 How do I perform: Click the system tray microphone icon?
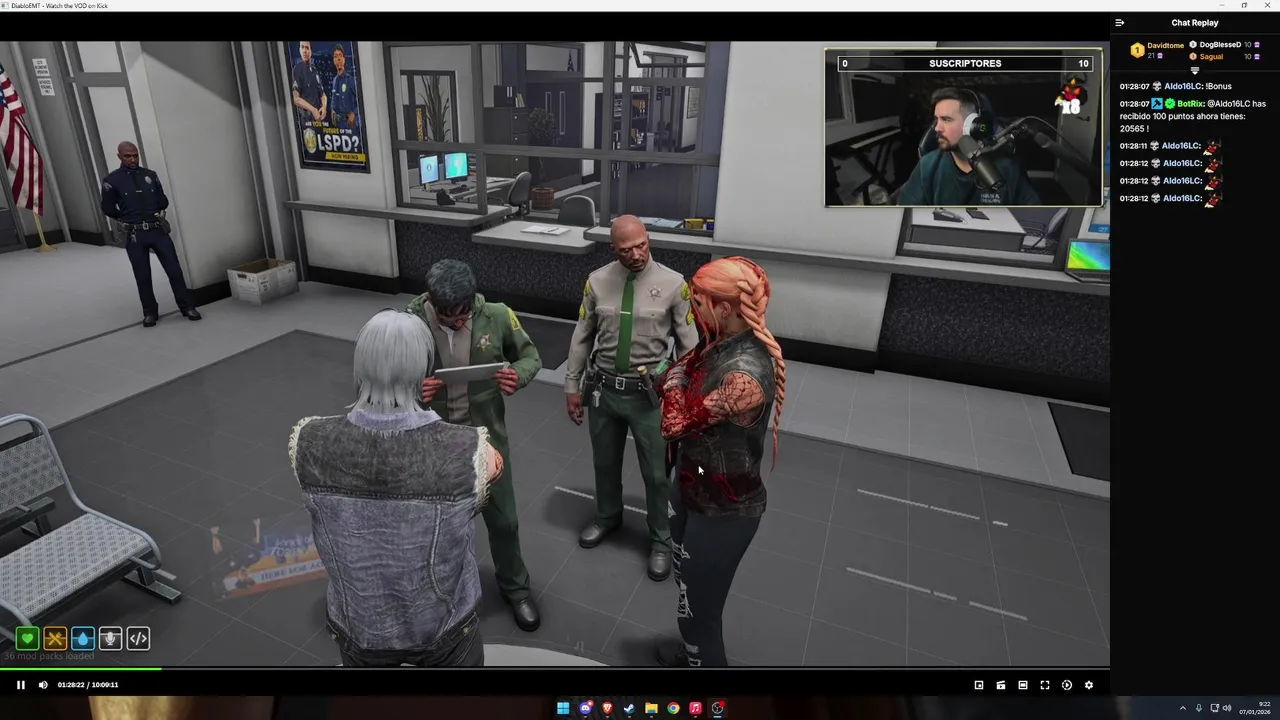[1199, 708]
